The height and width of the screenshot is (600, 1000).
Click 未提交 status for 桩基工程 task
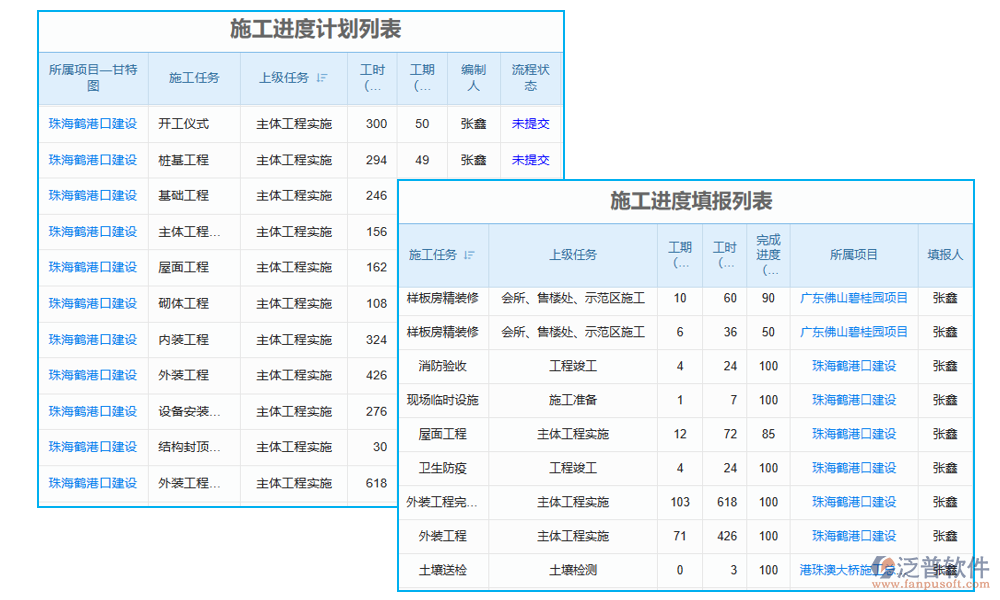click(531, 160)
